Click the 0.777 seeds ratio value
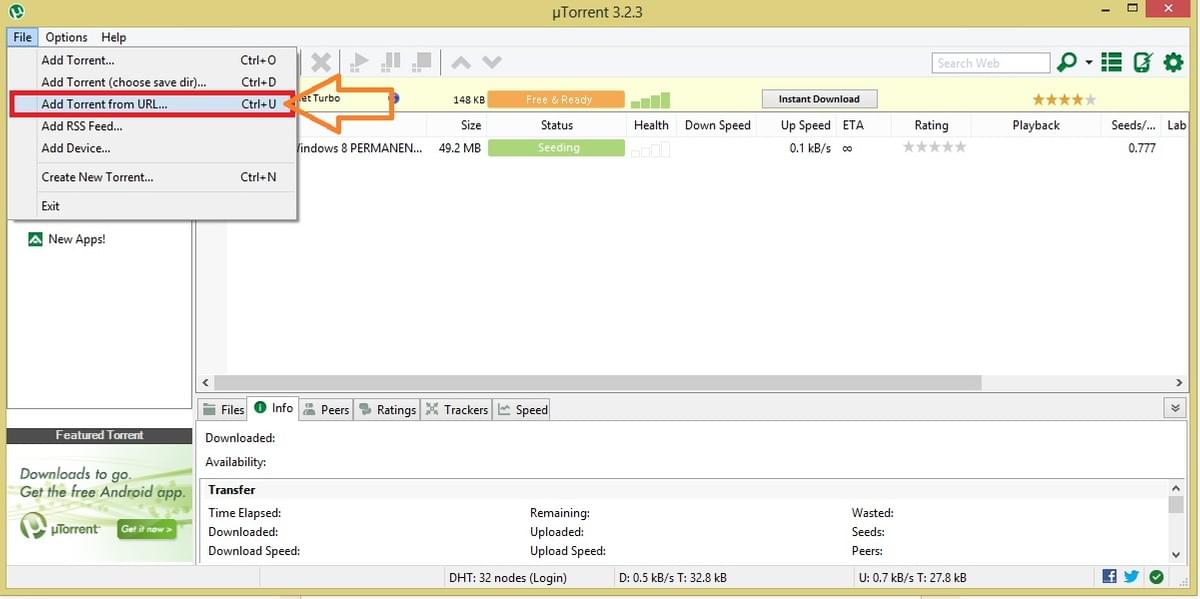 tap(1141, 148)
